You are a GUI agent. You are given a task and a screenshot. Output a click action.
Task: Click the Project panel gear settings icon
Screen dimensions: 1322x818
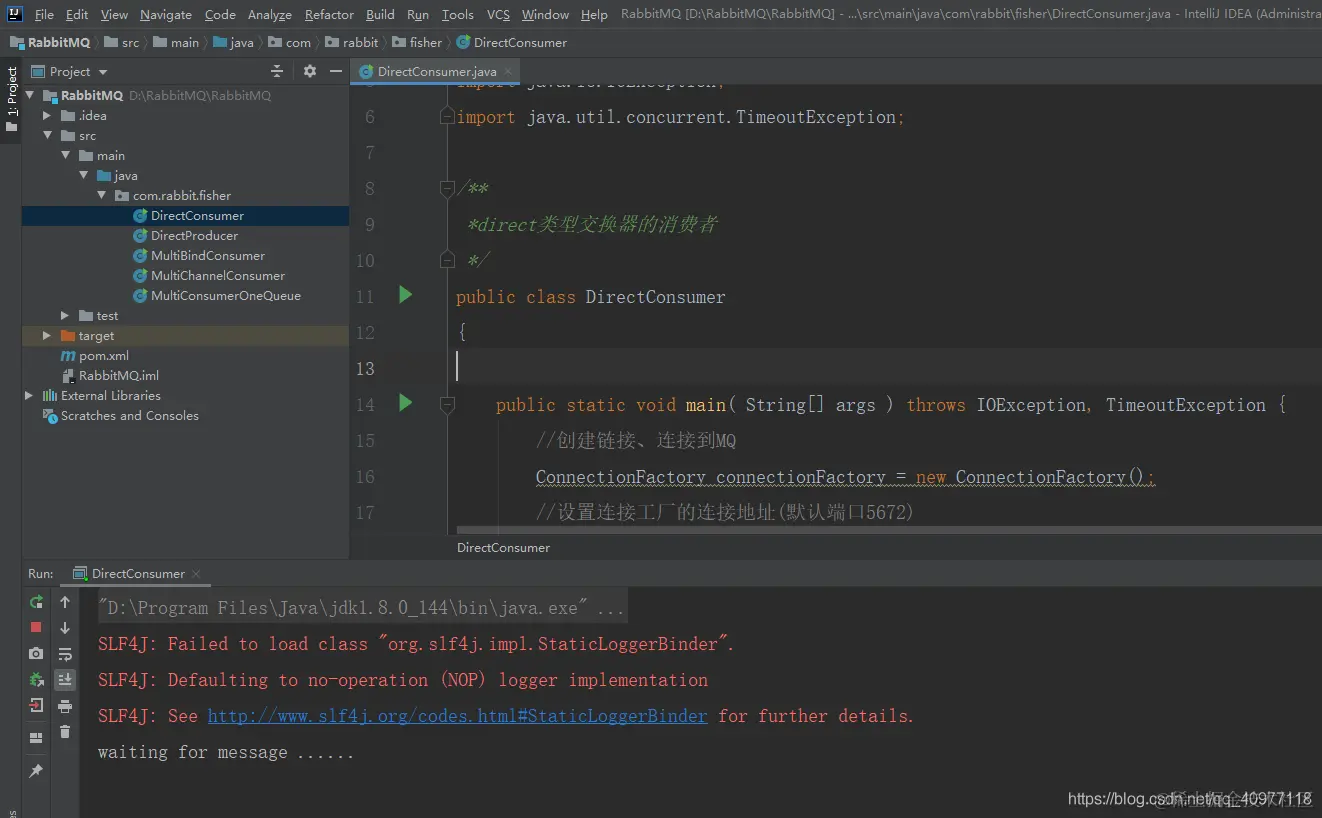[x=310, y=71]
